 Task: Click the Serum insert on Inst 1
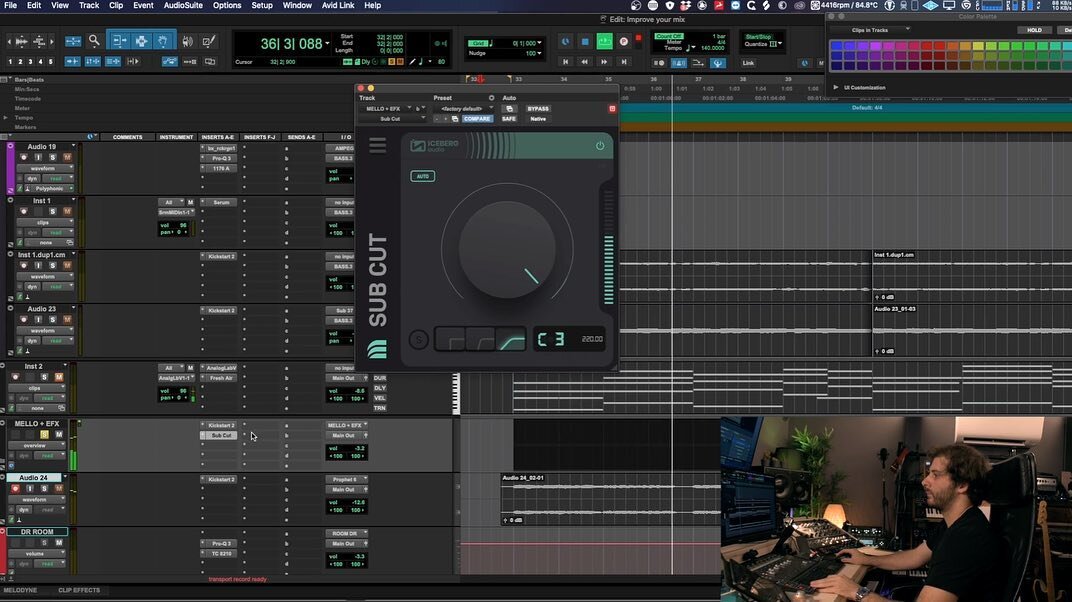(x=220, y=202)
